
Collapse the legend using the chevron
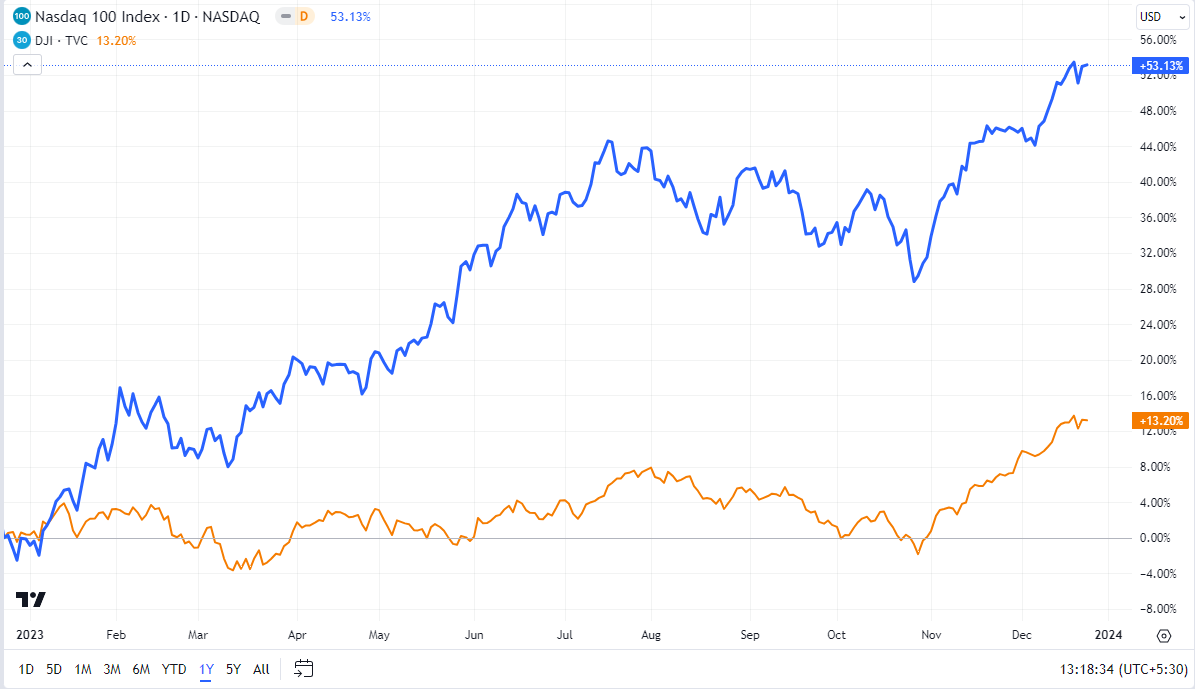pos(27,63)
